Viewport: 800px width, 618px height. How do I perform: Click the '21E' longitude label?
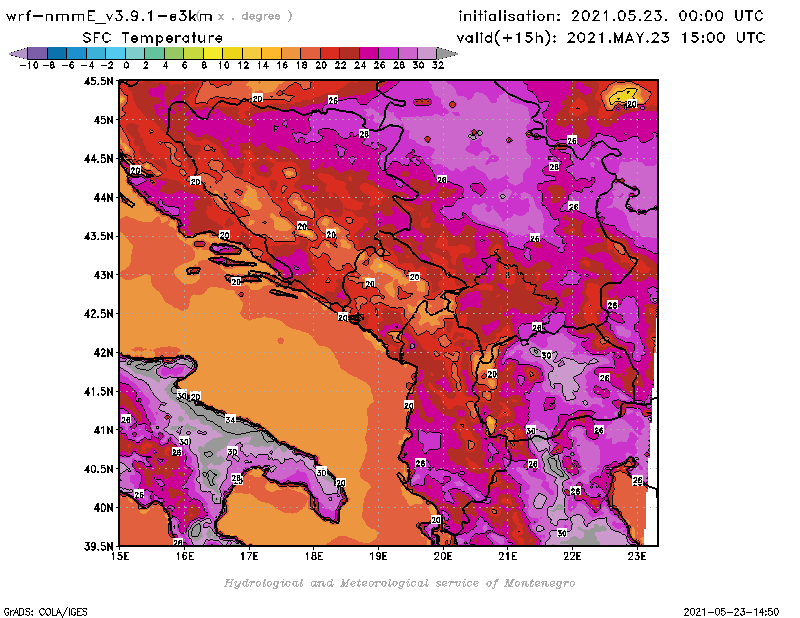coord(508,556)
